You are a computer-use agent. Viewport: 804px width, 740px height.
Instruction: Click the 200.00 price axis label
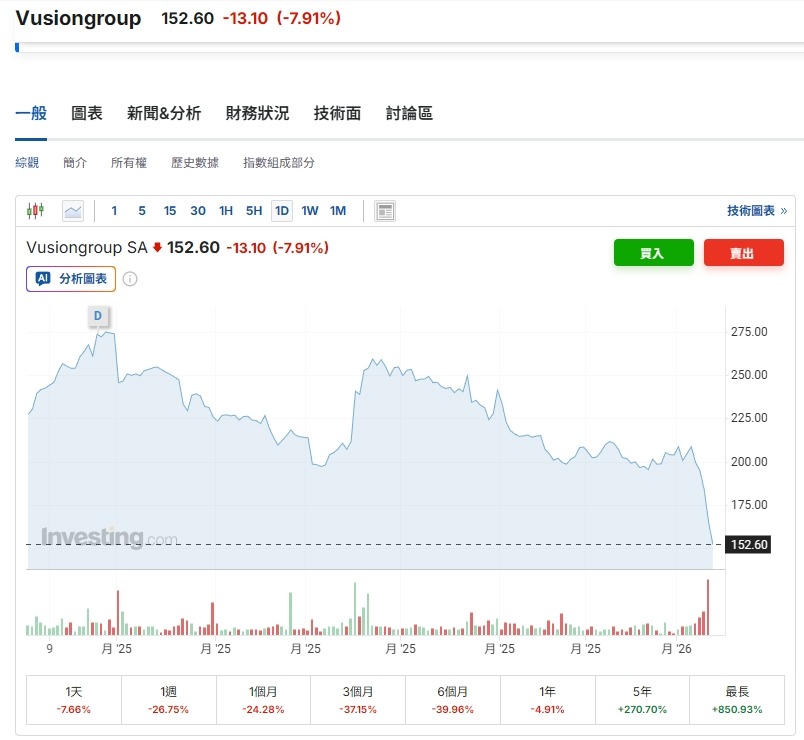[749, 462]
